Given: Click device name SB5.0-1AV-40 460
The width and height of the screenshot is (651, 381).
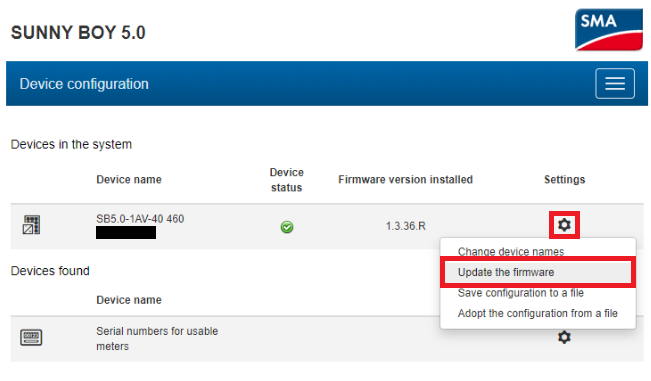Looking at the screenshot, I should 140,219.
